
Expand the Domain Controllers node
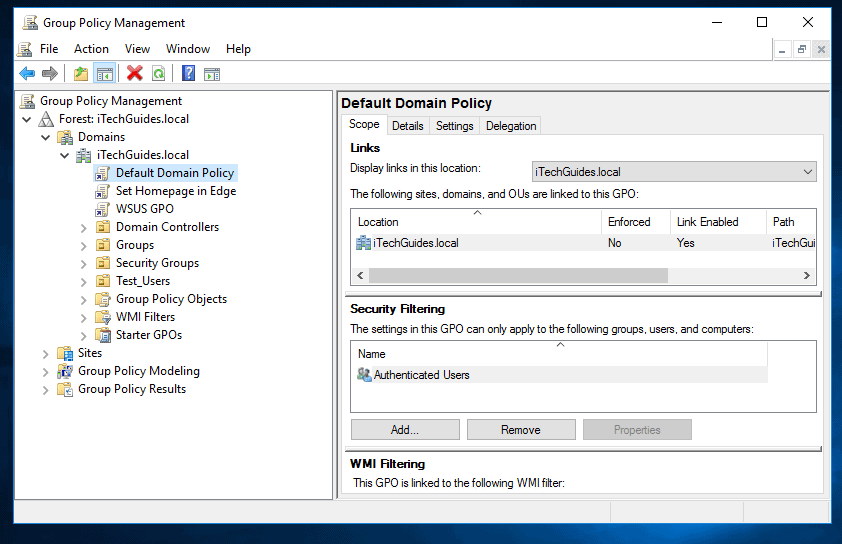click(84, 227)
